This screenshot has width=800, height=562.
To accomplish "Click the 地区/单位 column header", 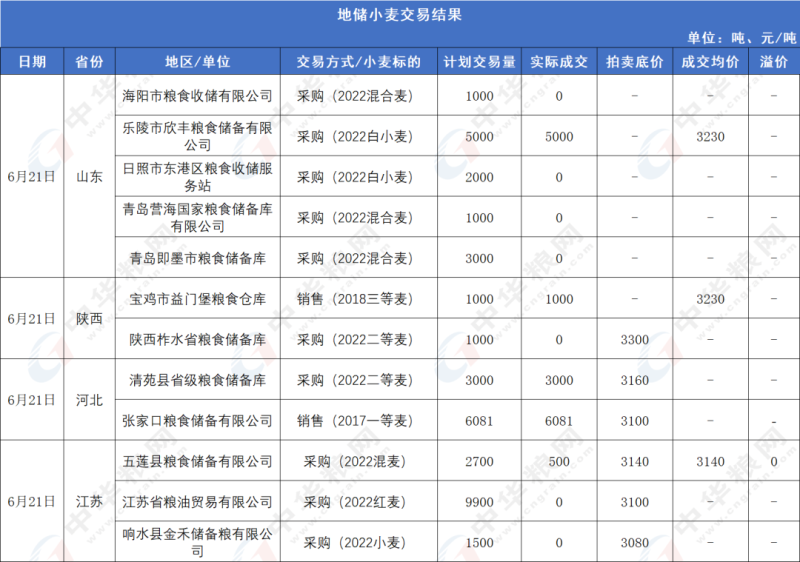I will tap(197, 61).
